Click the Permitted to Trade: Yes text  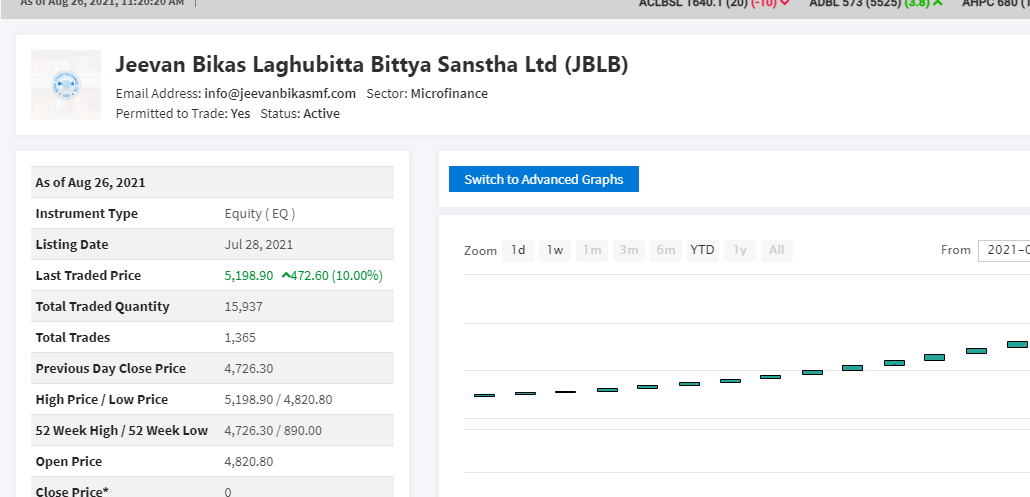click(183, 114)
